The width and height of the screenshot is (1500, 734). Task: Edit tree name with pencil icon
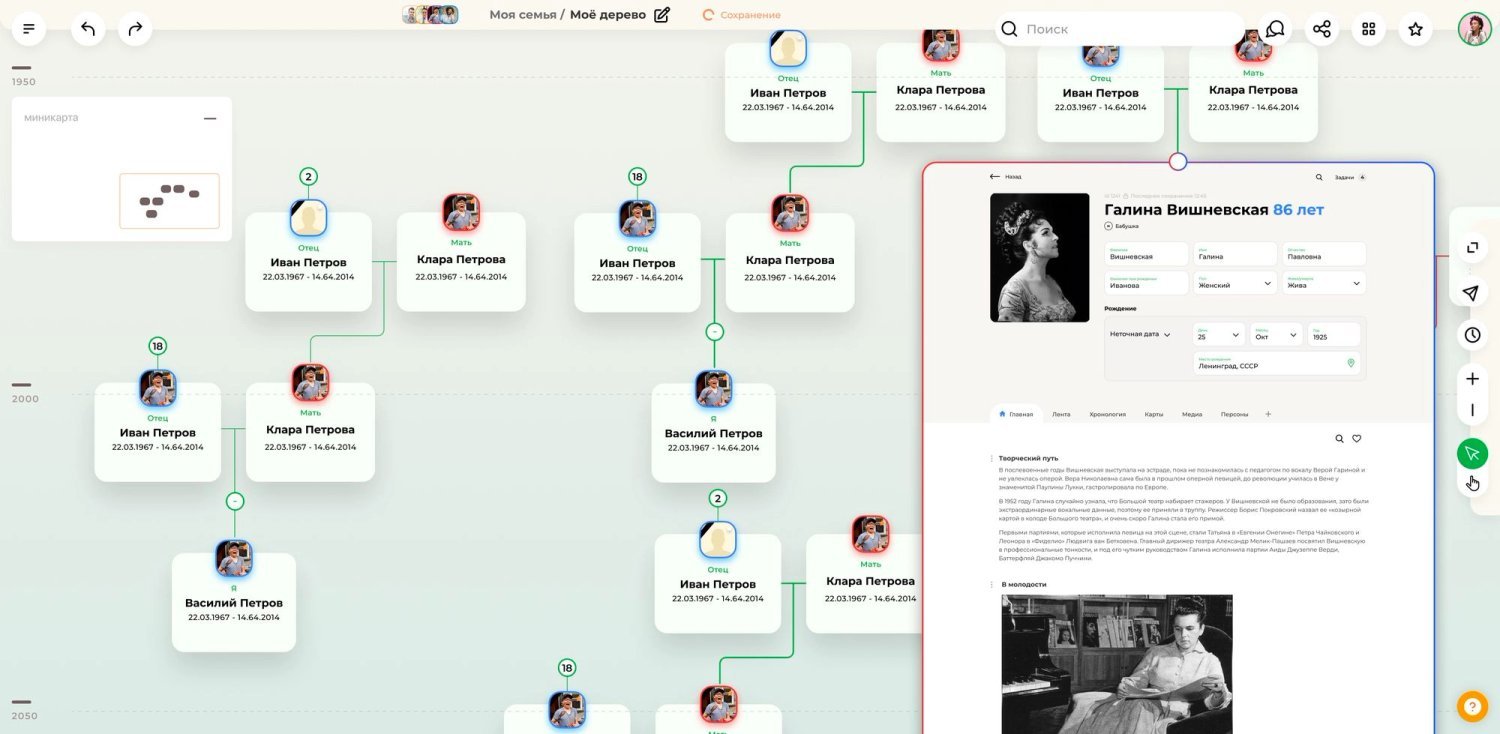coord(661,15)
